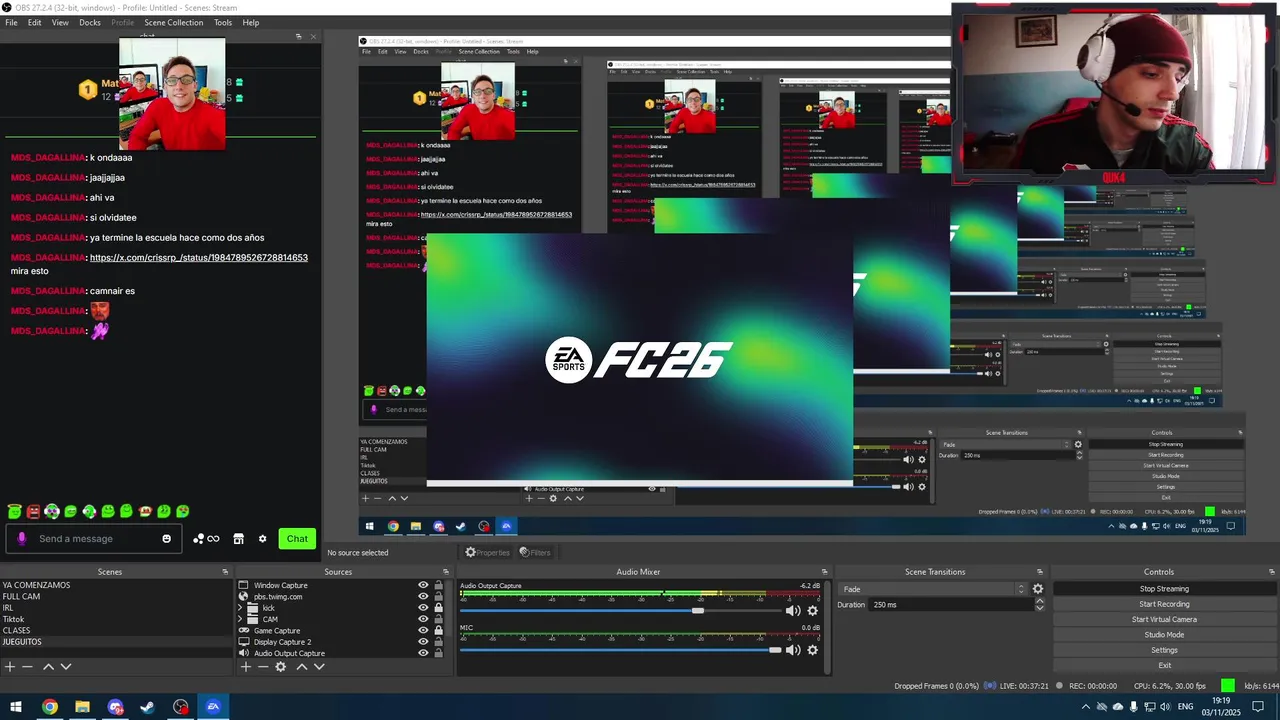Adjust Audio Output Capture volume slider
Viewport: 1280px width, 720px height.
[698, 611]
